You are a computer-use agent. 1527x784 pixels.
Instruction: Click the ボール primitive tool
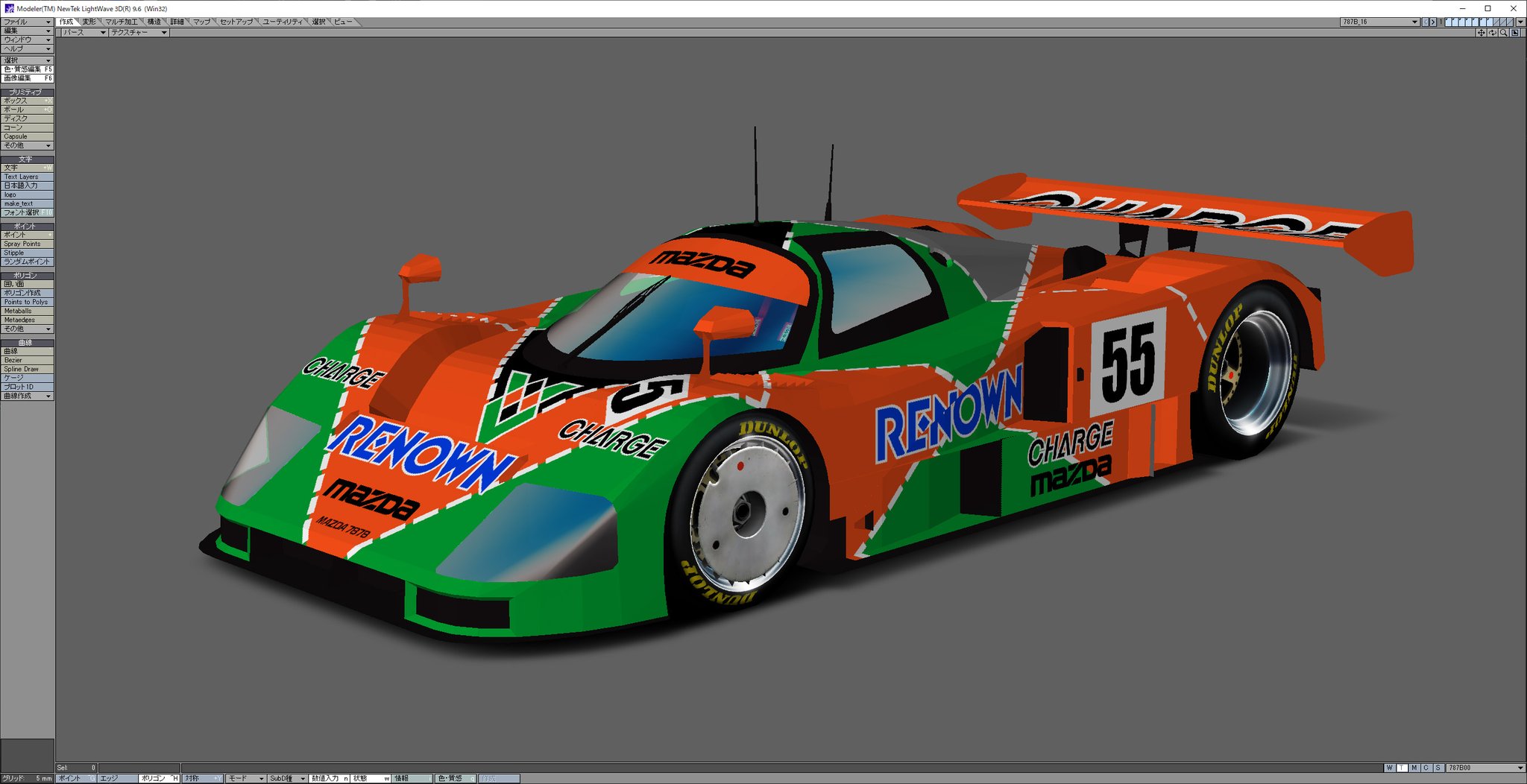pos(27,110)
